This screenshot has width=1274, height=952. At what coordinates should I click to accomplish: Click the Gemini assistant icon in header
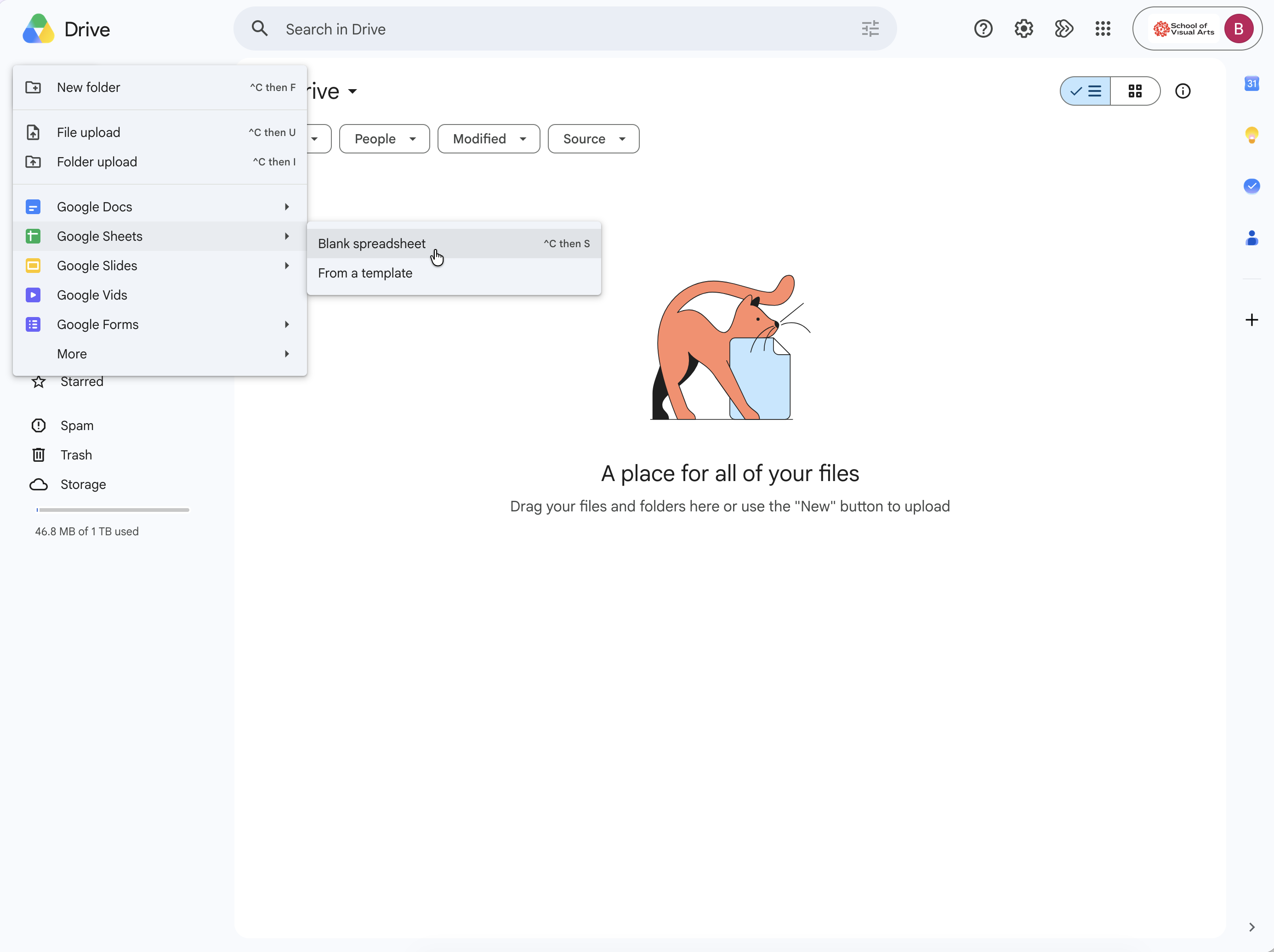[x=1063, y=29]
